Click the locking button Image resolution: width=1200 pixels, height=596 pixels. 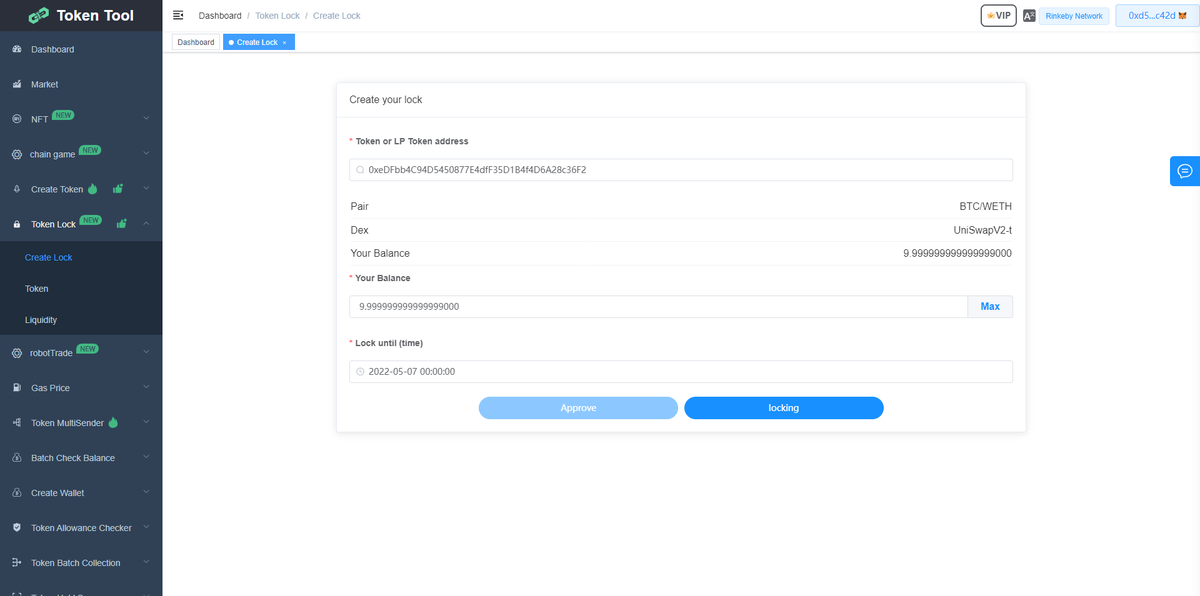[x=784, y=408]
